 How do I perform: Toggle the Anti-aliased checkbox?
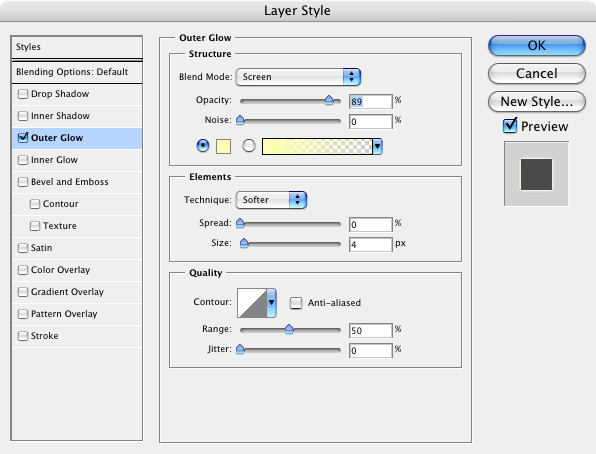click(x=296, y=303)
